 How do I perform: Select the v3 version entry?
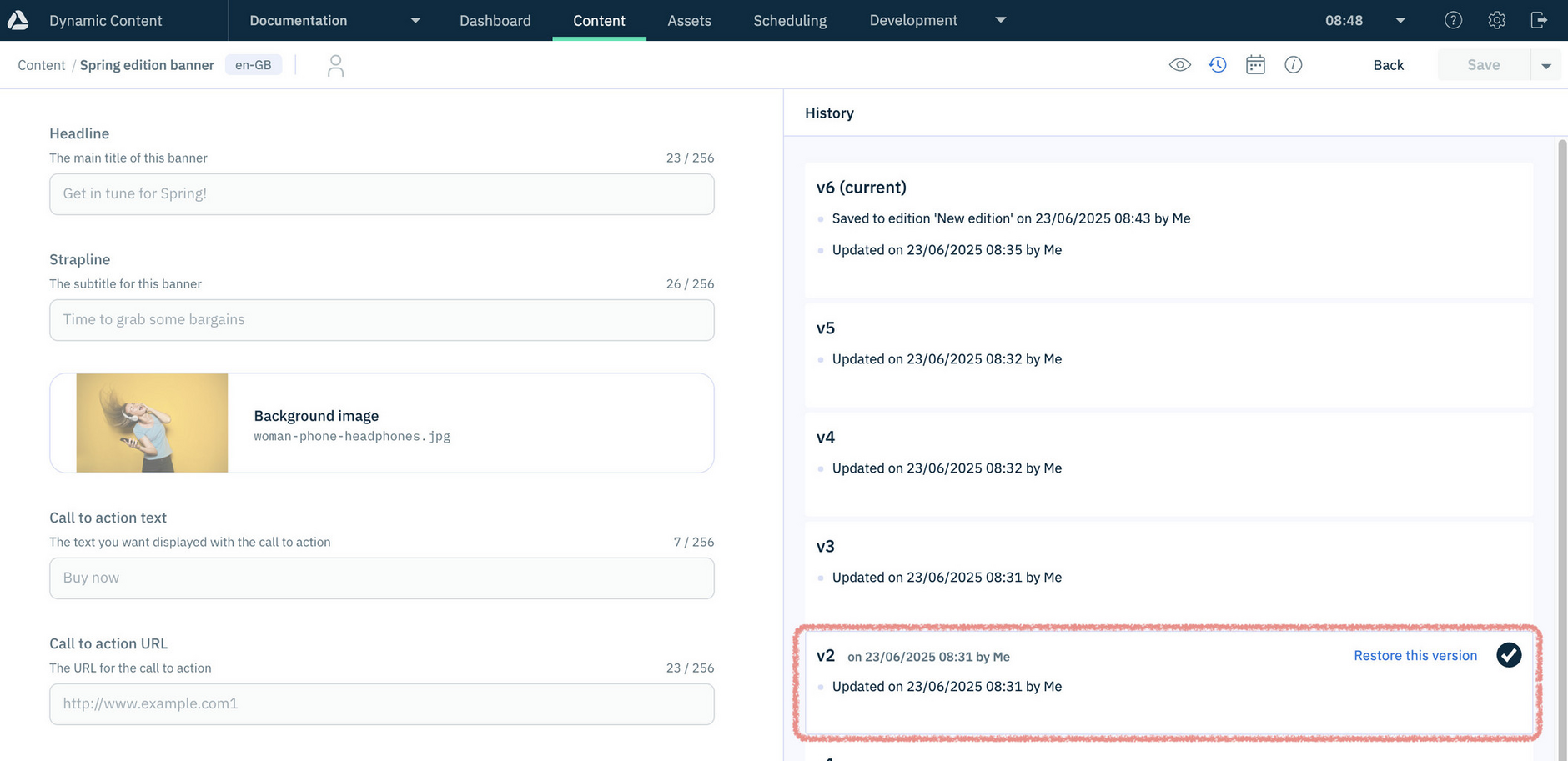(x=1168, y=573)
